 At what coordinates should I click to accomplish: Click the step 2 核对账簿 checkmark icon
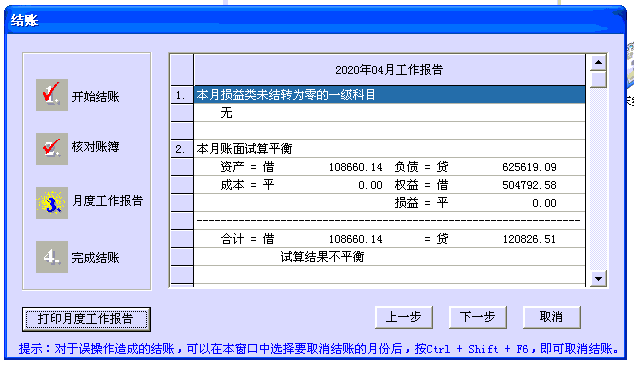[x=52, y=149]
